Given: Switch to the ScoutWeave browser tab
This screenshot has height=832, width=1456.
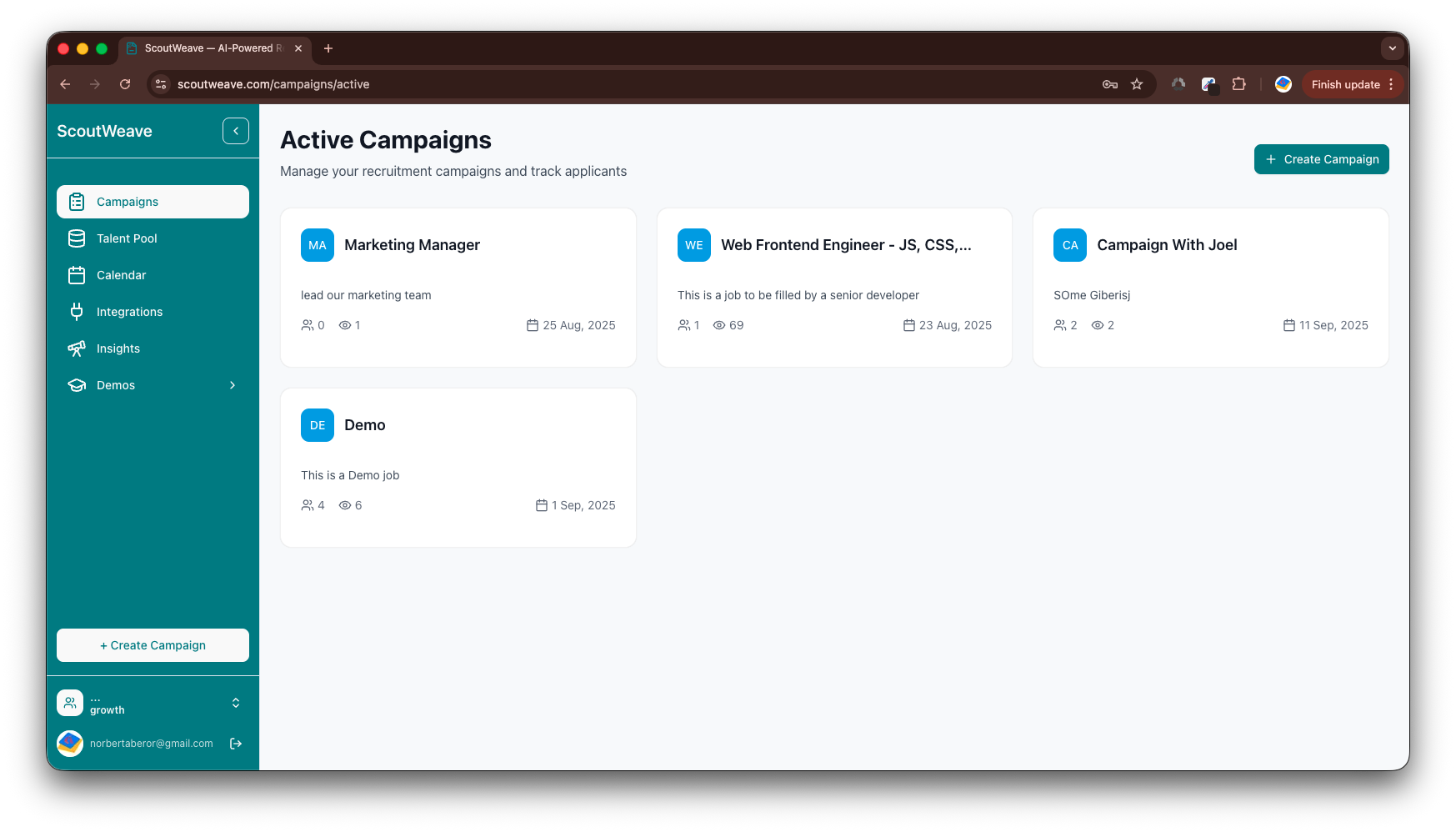Looking at the screenshot, I should pos(214,48).
